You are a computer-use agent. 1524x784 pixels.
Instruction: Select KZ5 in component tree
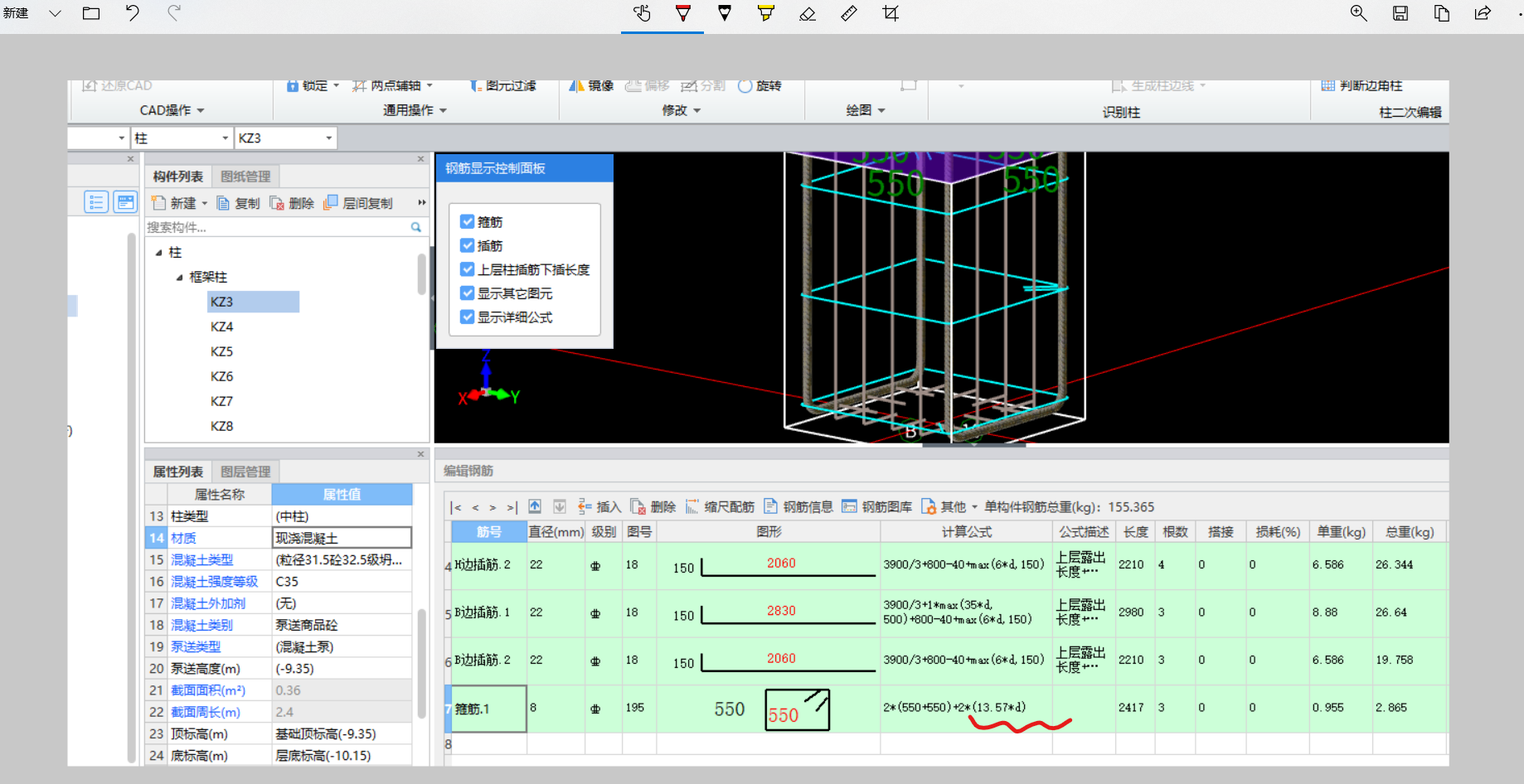221,351
